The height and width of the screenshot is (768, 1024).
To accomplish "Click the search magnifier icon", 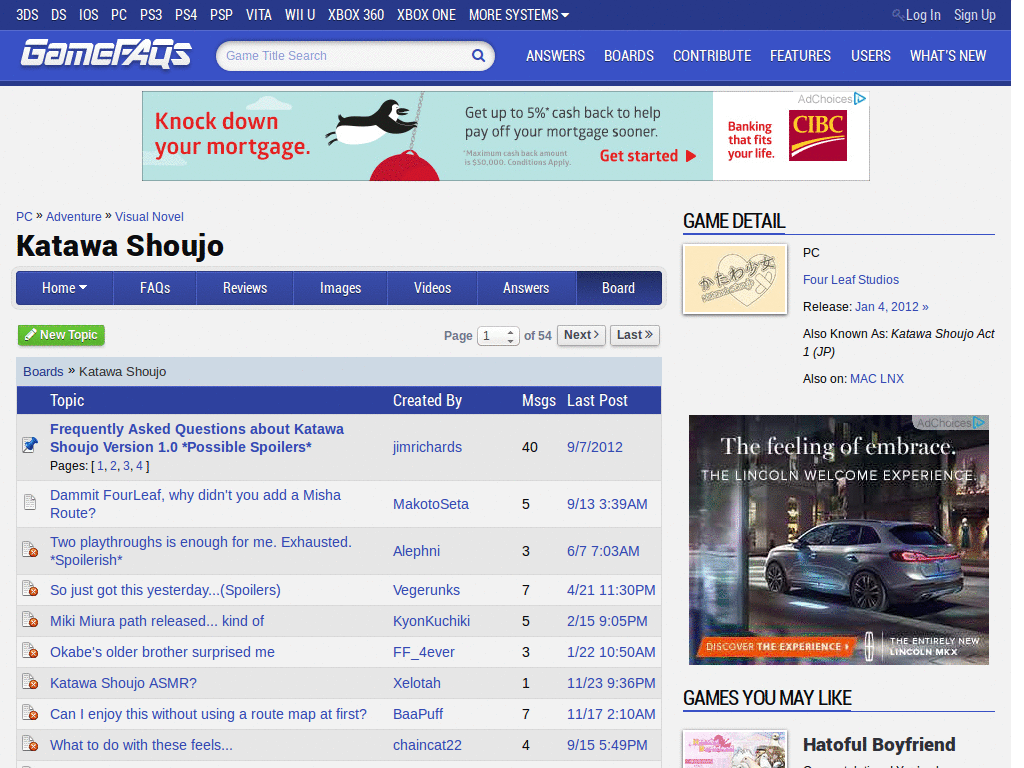I will pyautogui.click(x=478, y=56).
